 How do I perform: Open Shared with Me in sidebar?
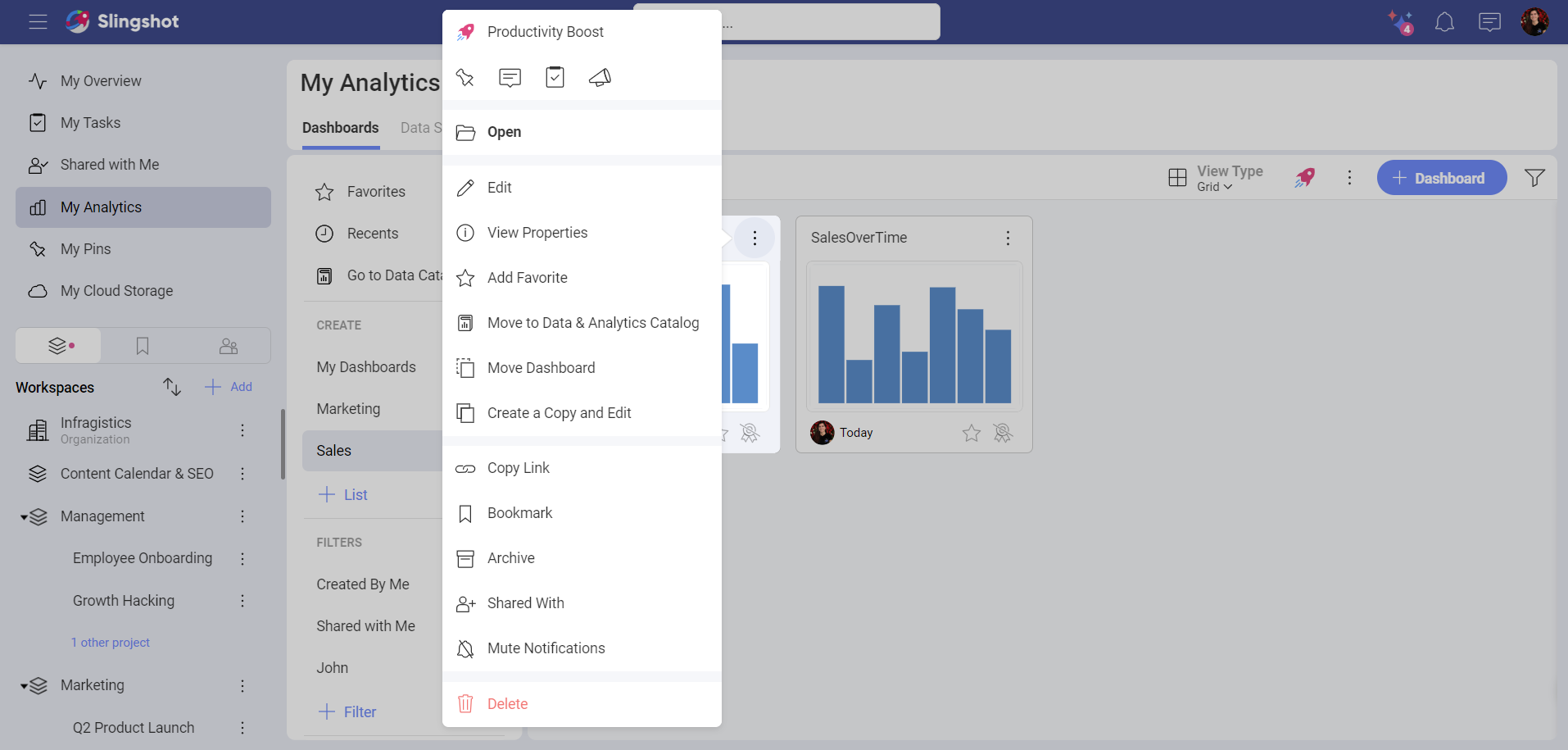[143, 165]
